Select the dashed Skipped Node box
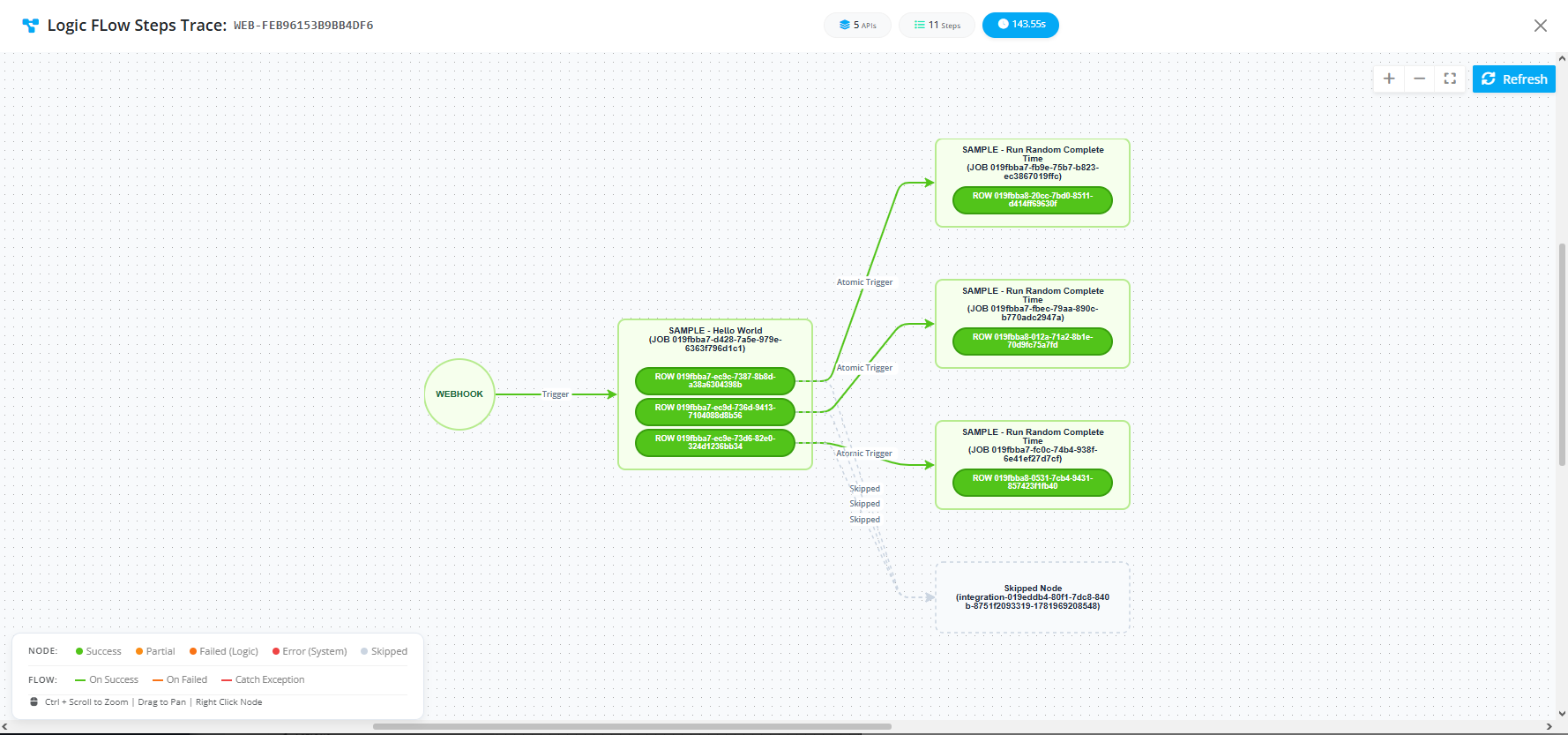Screen dimensions: 1568x735 click(x=1033, y=597)
